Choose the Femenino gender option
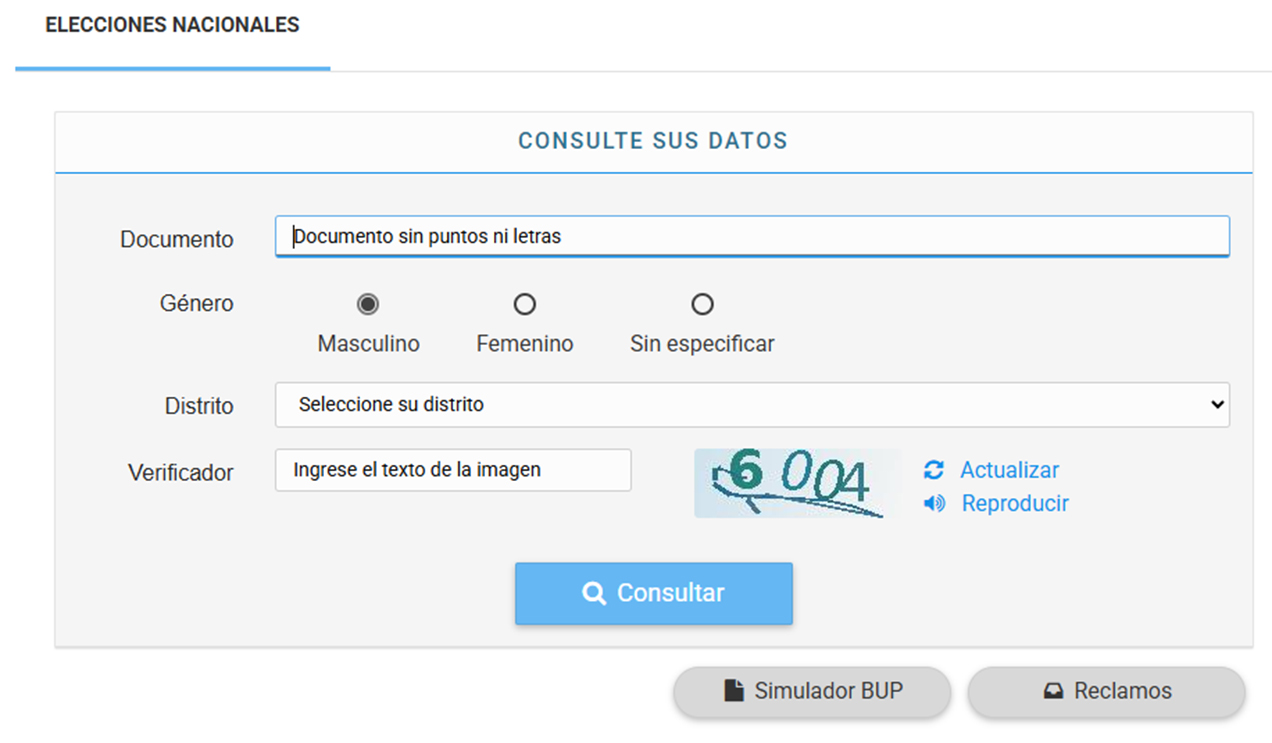 click(524, 304)
